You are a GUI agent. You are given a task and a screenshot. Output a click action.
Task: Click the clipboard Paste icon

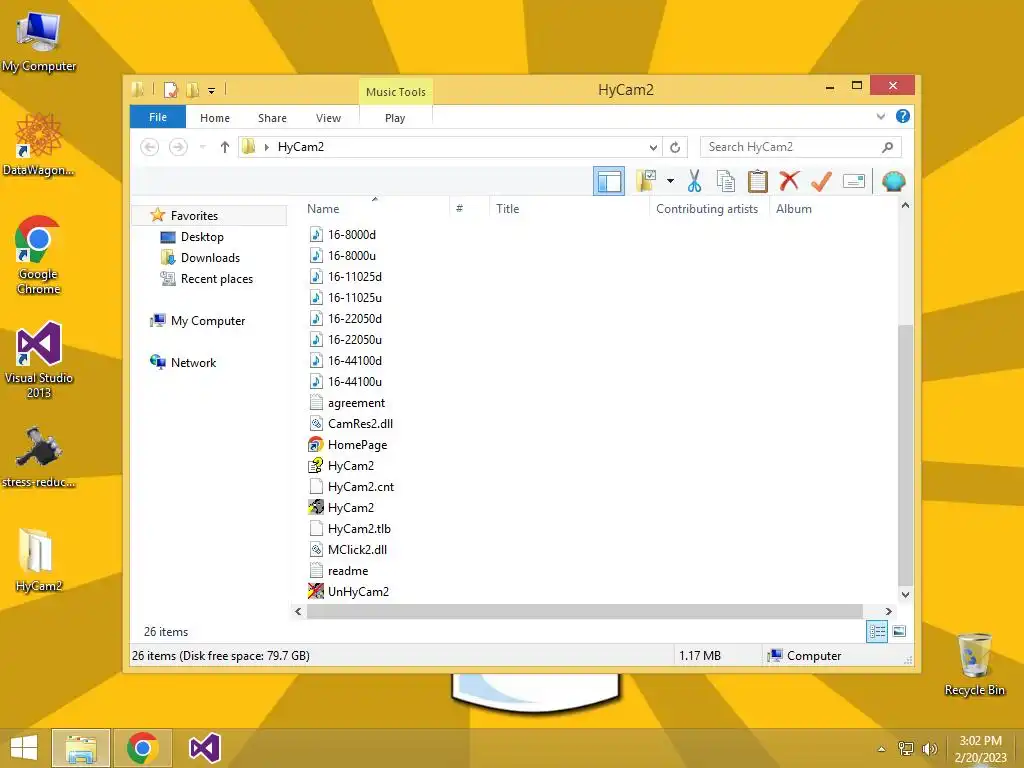[758, 181]
